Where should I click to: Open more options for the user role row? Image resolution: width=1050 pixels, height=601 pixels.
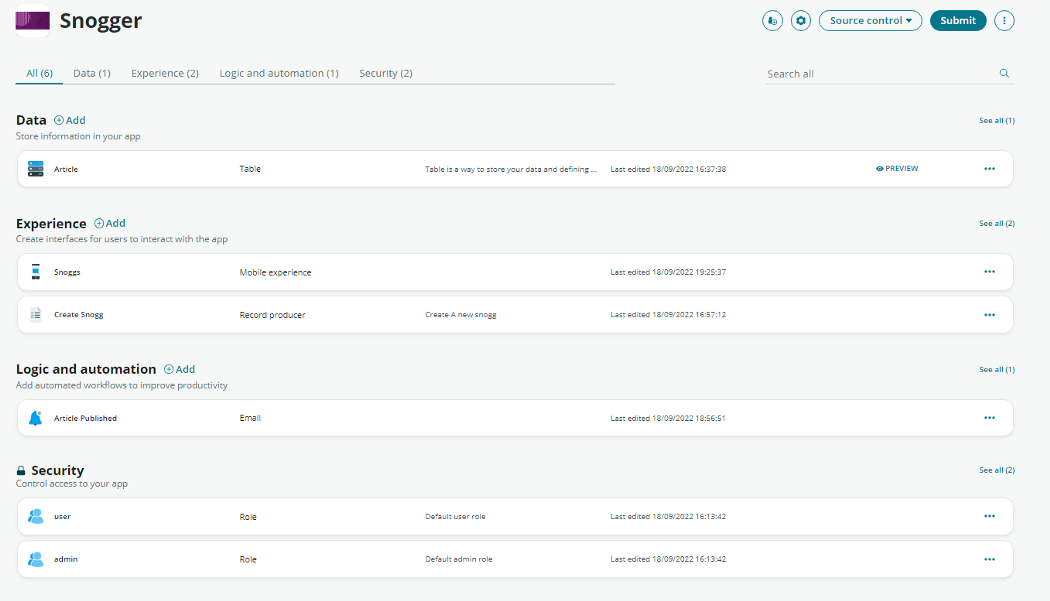(989, 517)
